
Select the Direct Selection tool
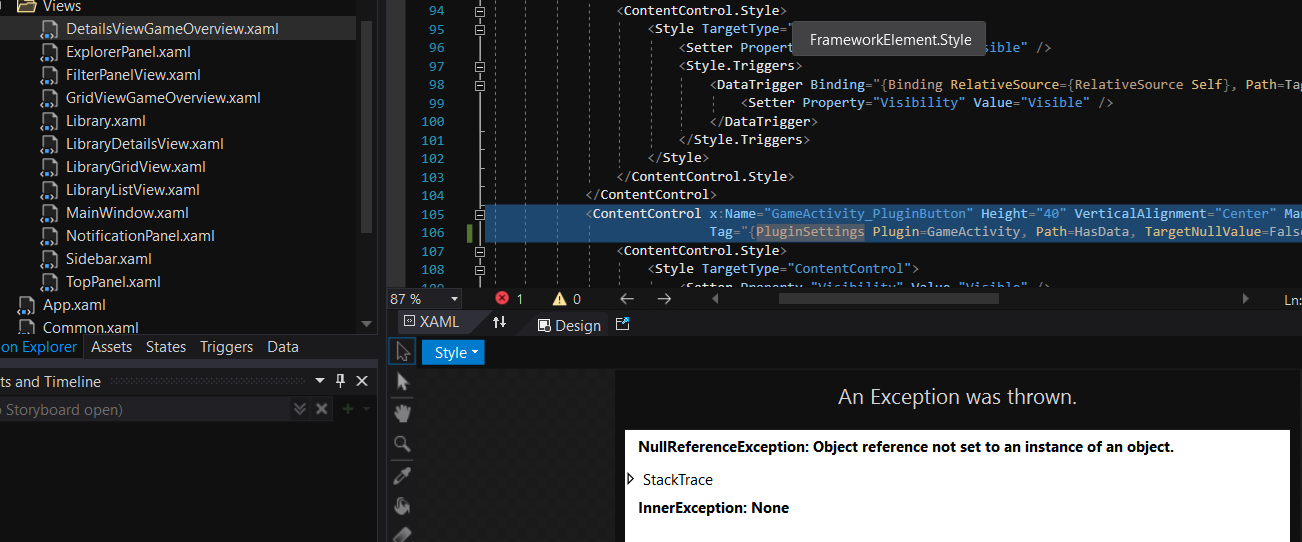tap(403, 382)
